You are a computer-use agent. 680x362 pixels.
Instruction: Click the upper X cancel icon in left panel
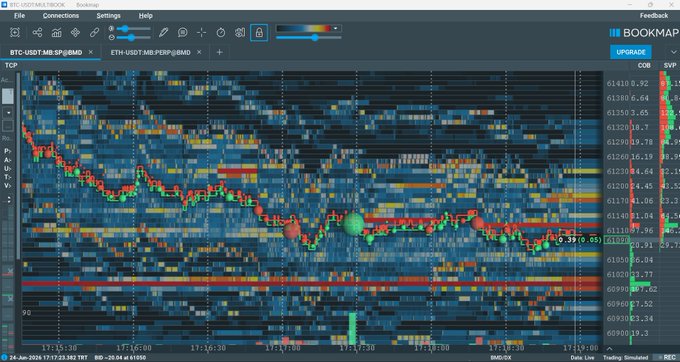click(10, 271)
